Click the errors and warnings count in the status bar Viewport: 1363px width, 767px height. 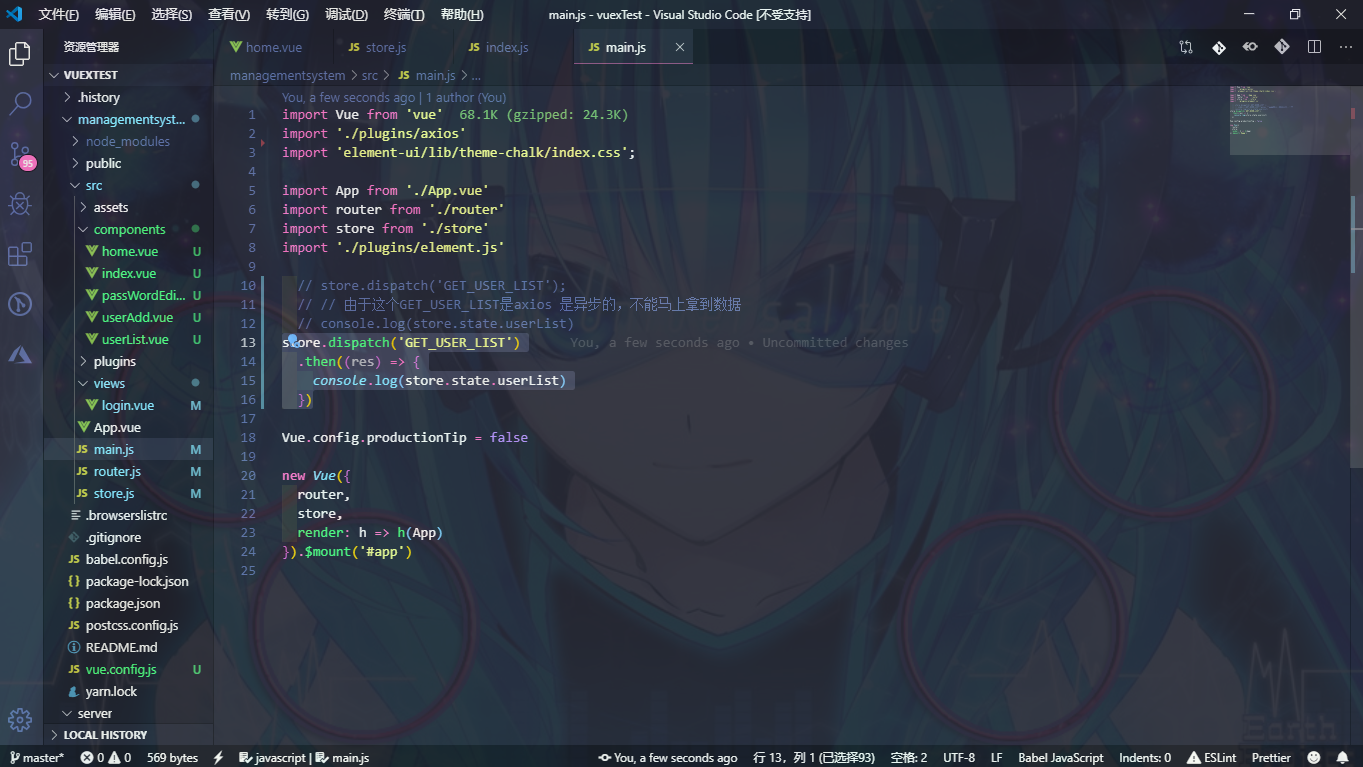point(105,758)
